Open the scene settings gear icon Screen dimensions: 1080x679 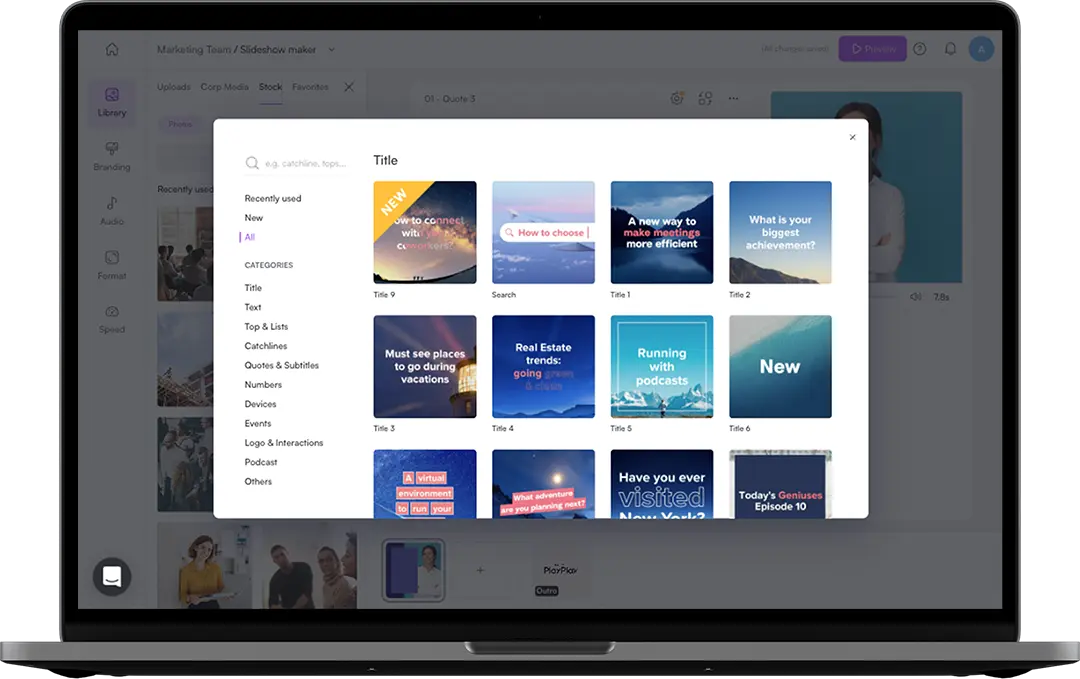[x=677, y=99]
